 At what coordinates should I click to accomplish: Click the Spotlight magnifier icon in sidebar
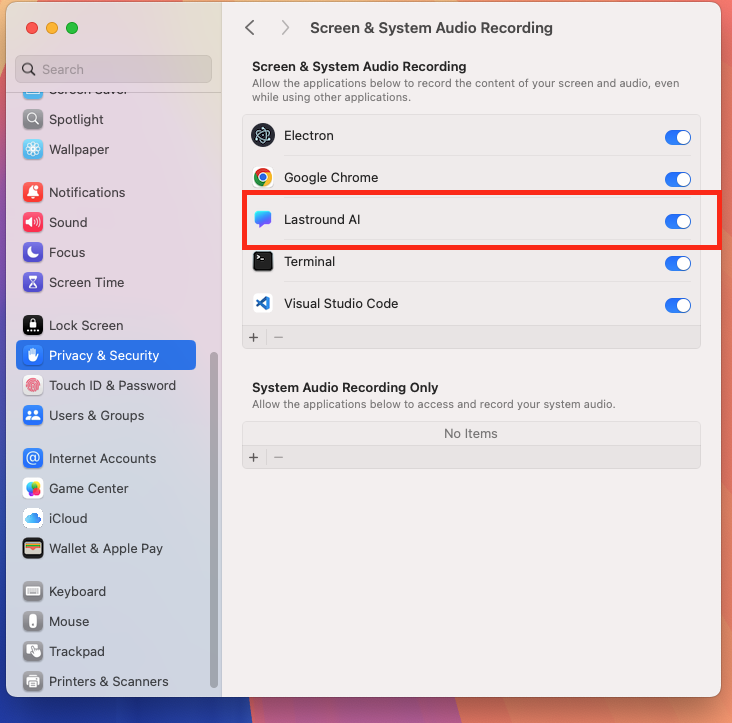pos(33,119)
